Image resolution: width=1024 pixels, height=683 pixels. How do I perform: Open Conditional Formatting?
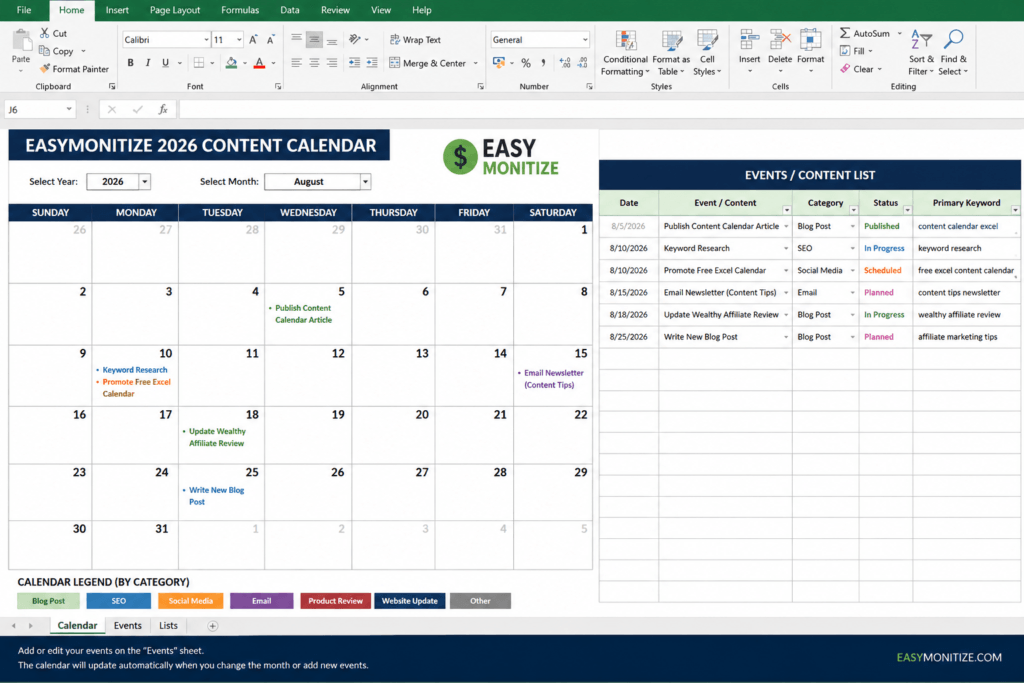click(625, 52)
